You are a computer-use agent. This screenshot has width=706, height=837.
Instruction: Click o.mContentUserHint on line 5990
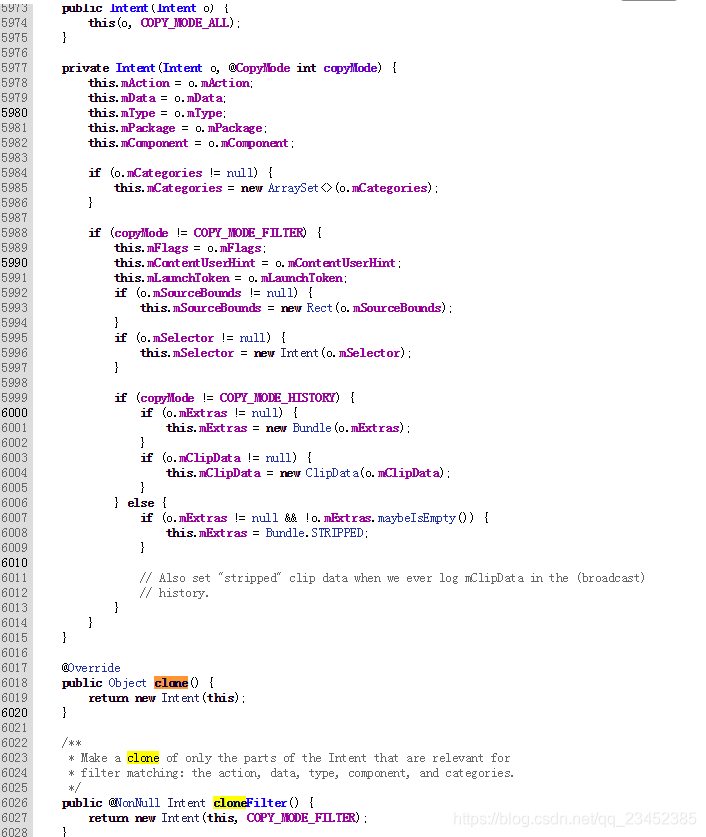(x=335, y=263)
